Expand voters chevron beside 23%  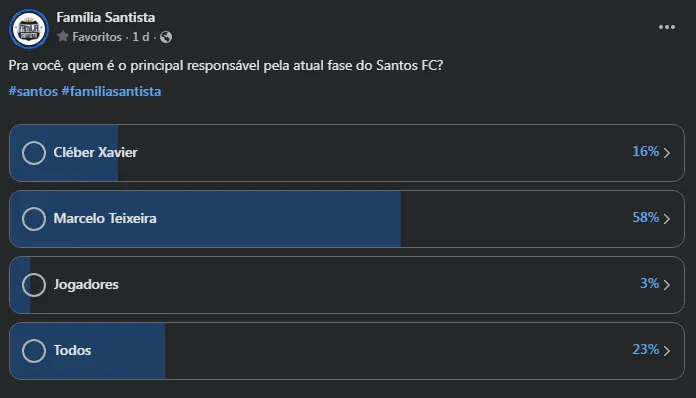[667, 351]
